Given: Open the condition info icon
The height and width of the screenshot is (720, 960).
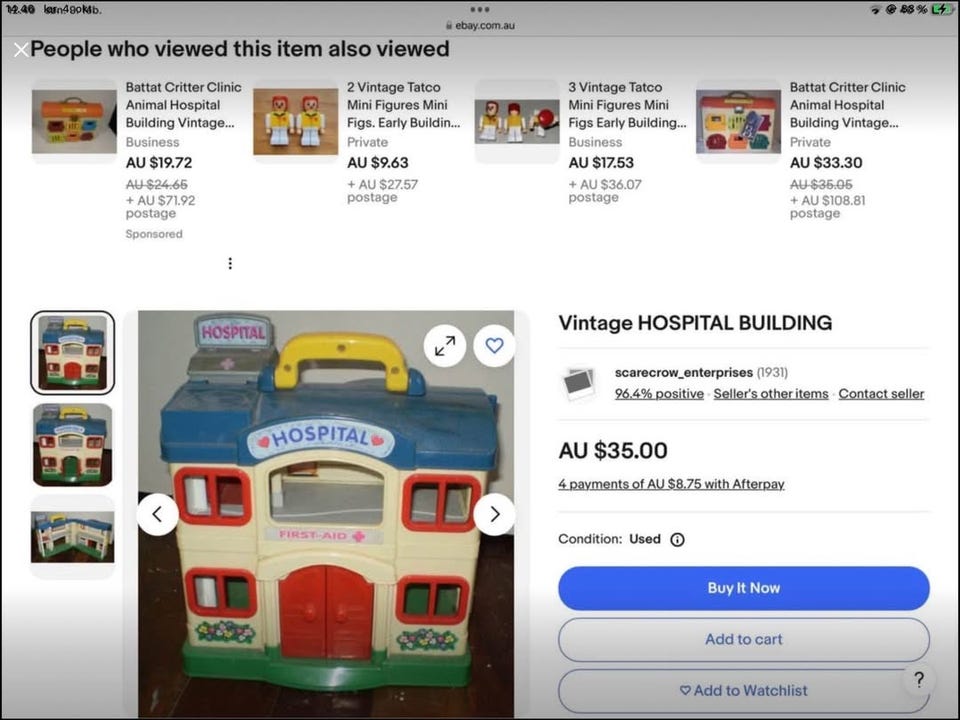Looking at the screenshot, I should pyautogui.click(x=677, y=539).
